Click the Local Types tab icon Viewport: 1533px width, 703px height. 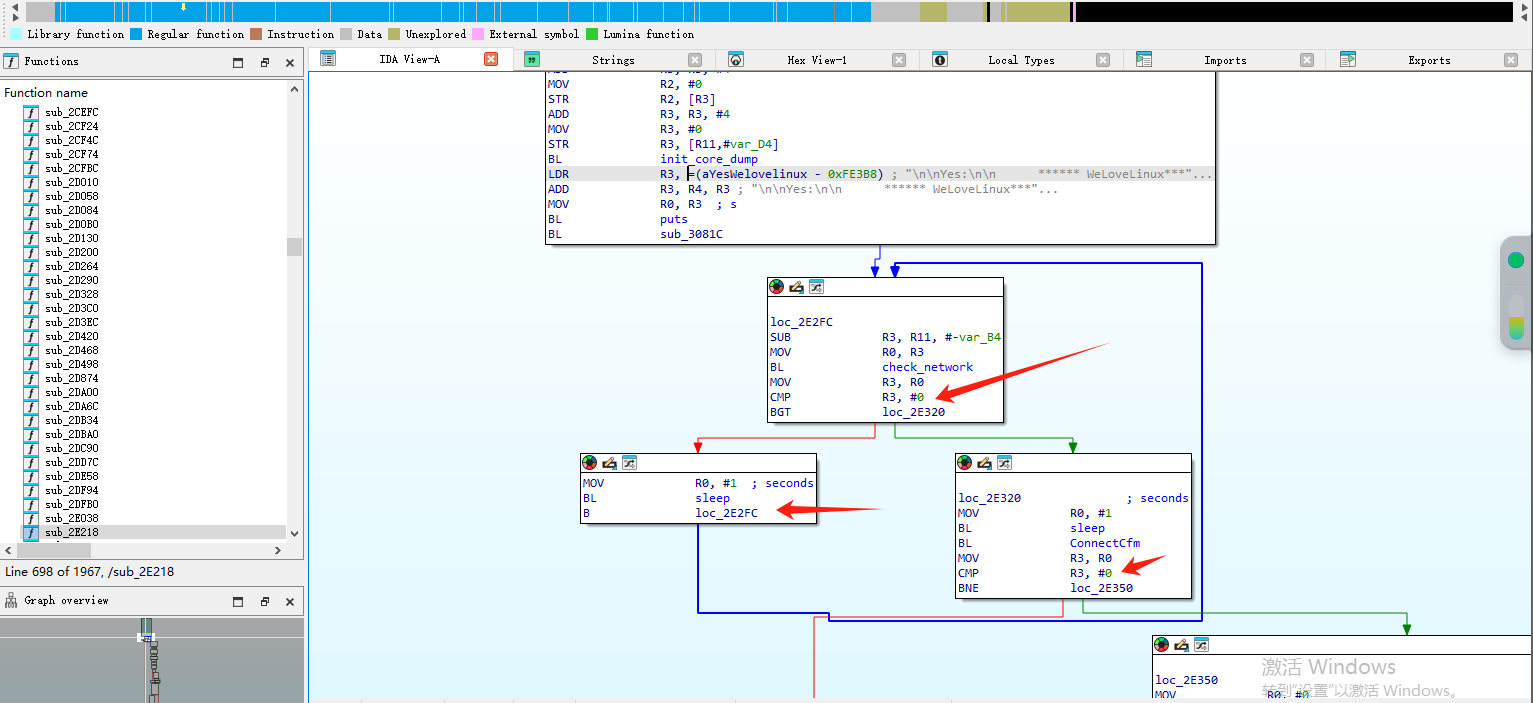[x=940, y=59]
